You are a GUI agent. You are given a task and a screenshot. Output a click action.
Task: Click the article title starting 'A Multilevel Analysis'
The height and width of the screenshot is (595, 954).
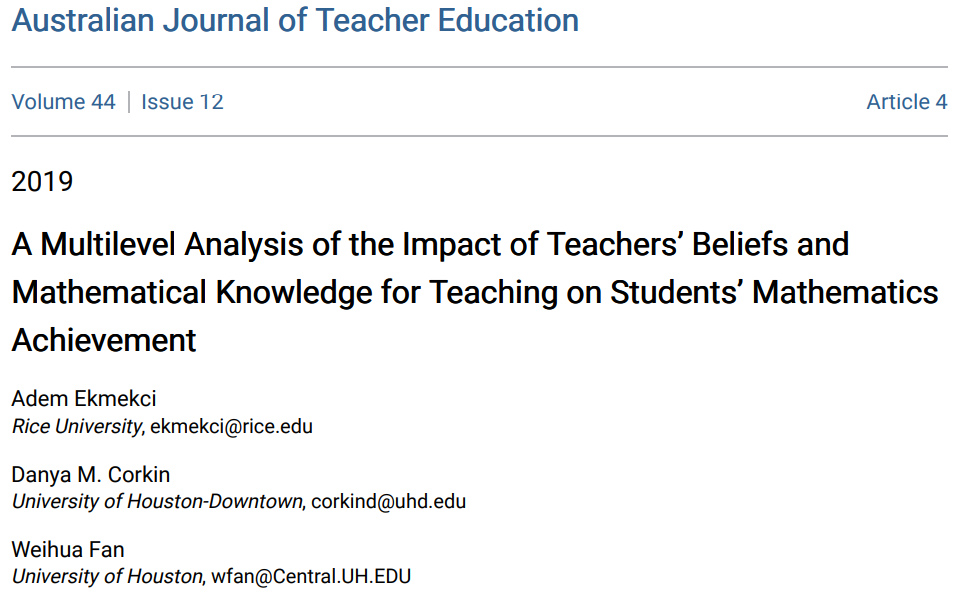475,292
